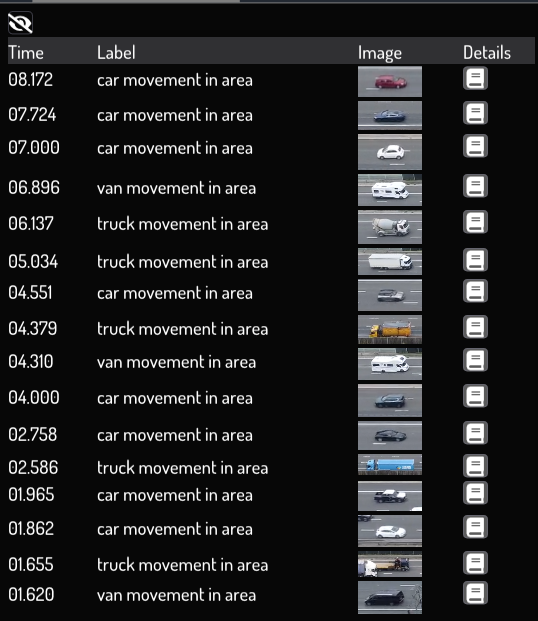Screen dimensions: 538x621
Task: Click the Image column header
Action: pyautogui.click(x=380, y=53)
